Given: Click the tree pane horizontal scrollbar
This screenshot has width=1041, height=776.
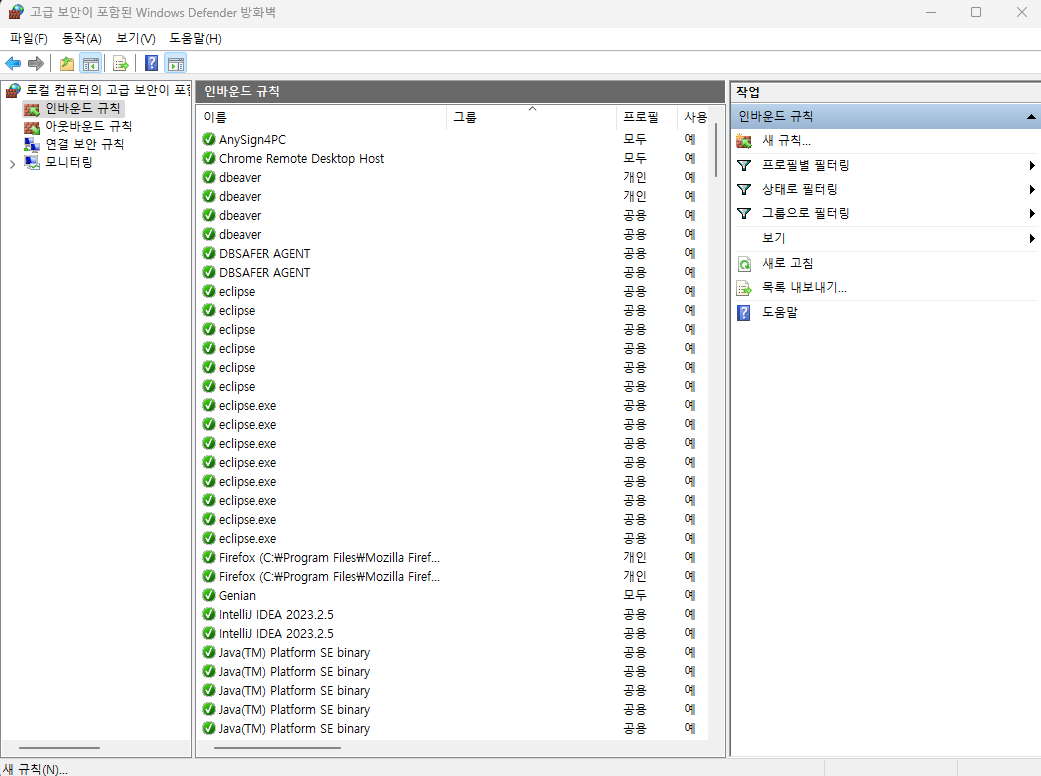Looking at the screenshot, I should pyautogui.click(x=59, y=748).
